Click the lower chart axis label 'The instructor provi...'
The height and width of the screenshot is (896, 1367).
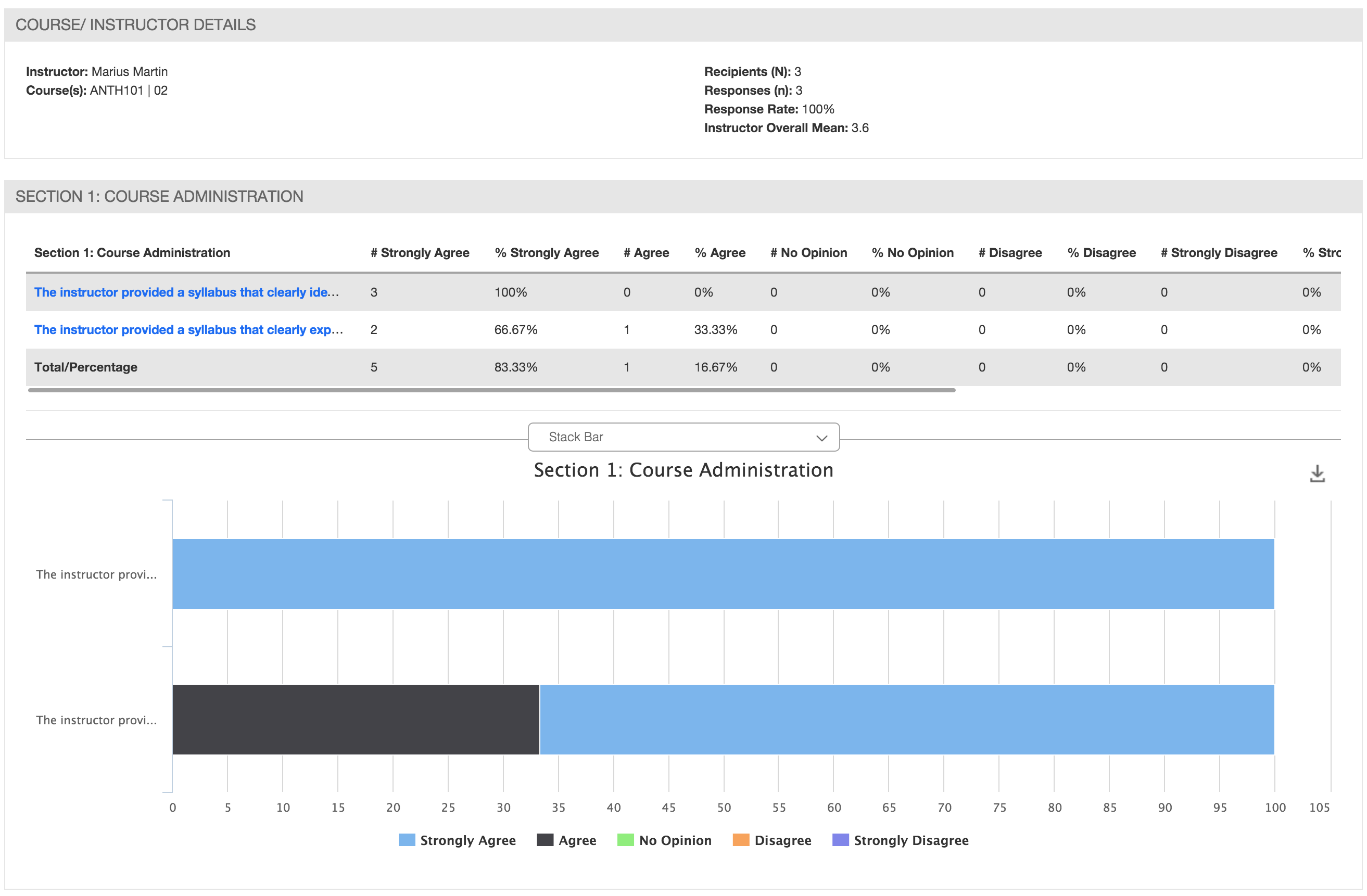(x=96, y=720)
